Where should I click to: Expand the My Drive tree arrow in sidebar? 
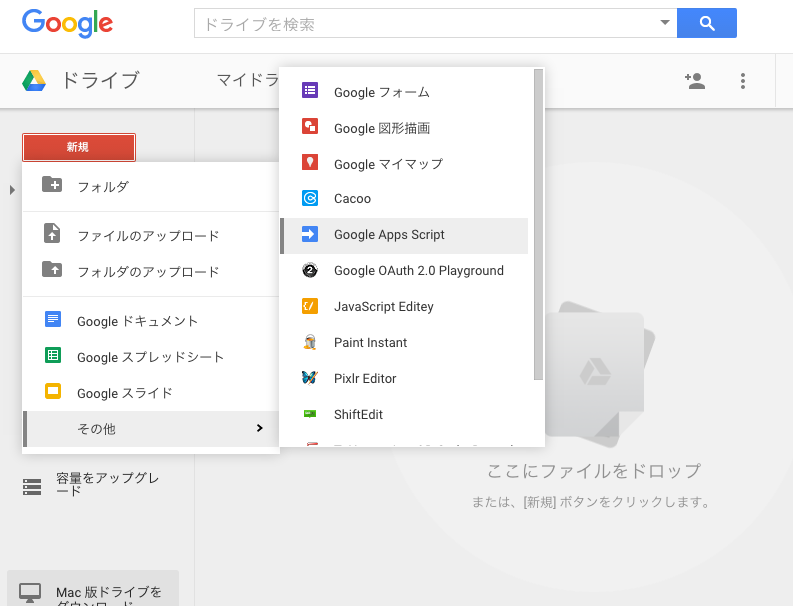pyautogui.click(x=12, y=190)
